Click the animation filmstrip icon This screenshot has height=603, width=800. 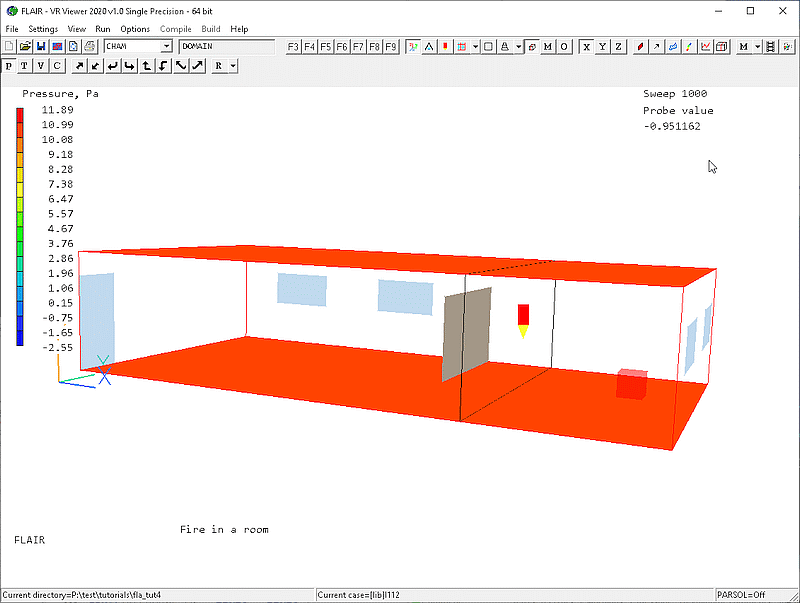click(771, 47)
